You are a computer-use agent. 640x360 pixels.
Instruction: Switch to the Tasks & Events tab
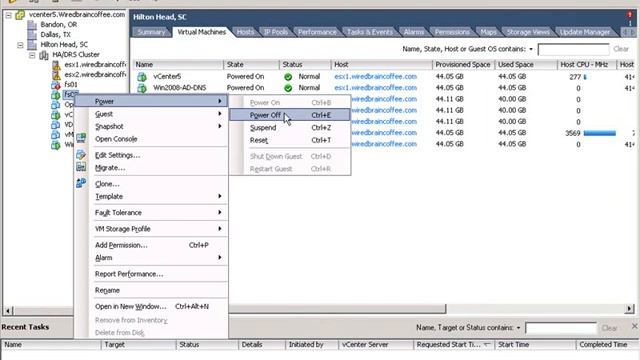tap(369, 32)
